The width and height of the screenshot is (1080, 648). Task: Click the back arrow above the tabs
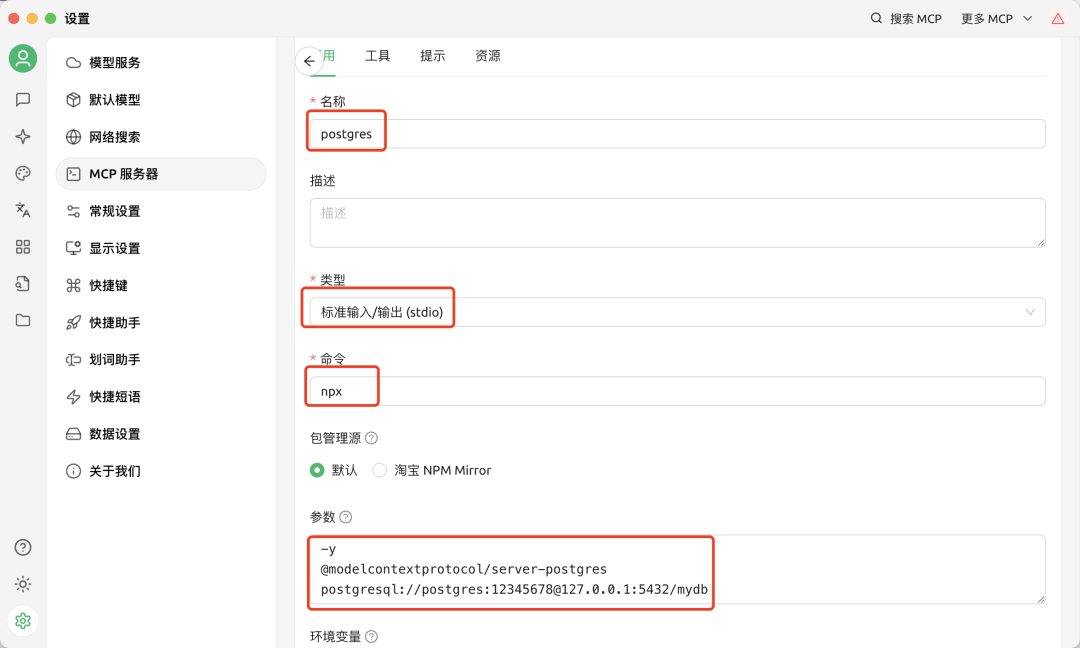309,61
